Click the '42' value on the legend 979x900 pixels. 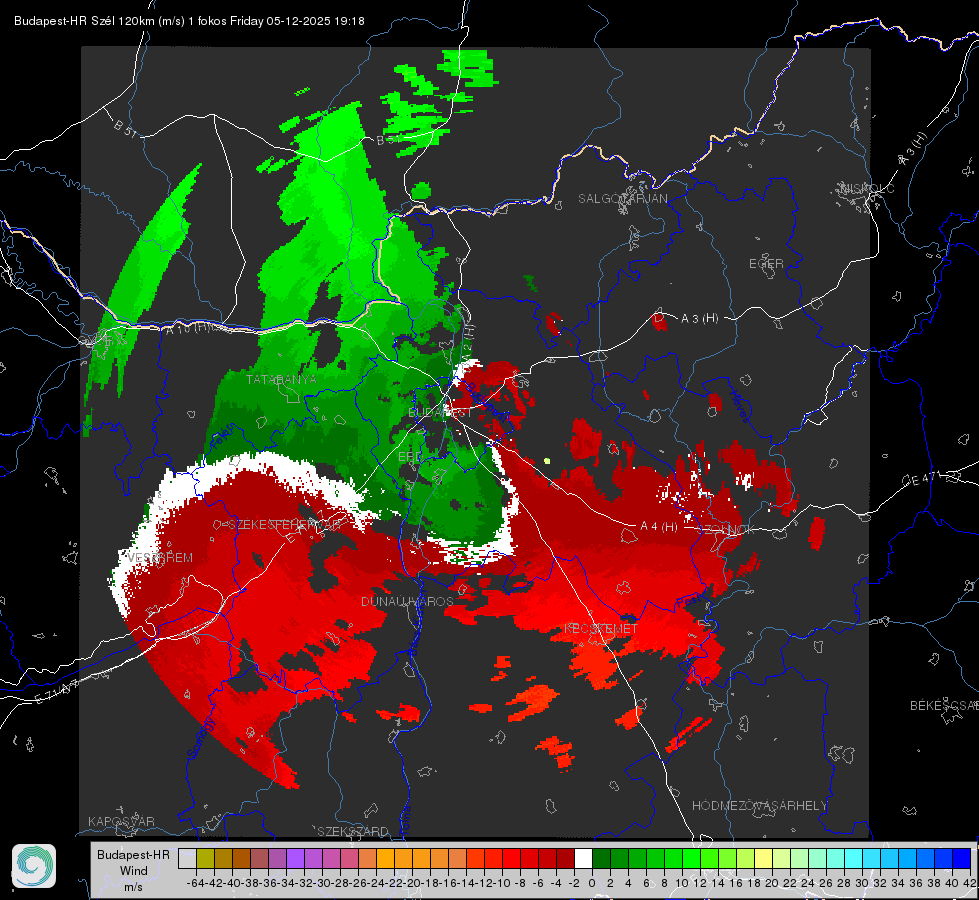click(x=970, y=883)
